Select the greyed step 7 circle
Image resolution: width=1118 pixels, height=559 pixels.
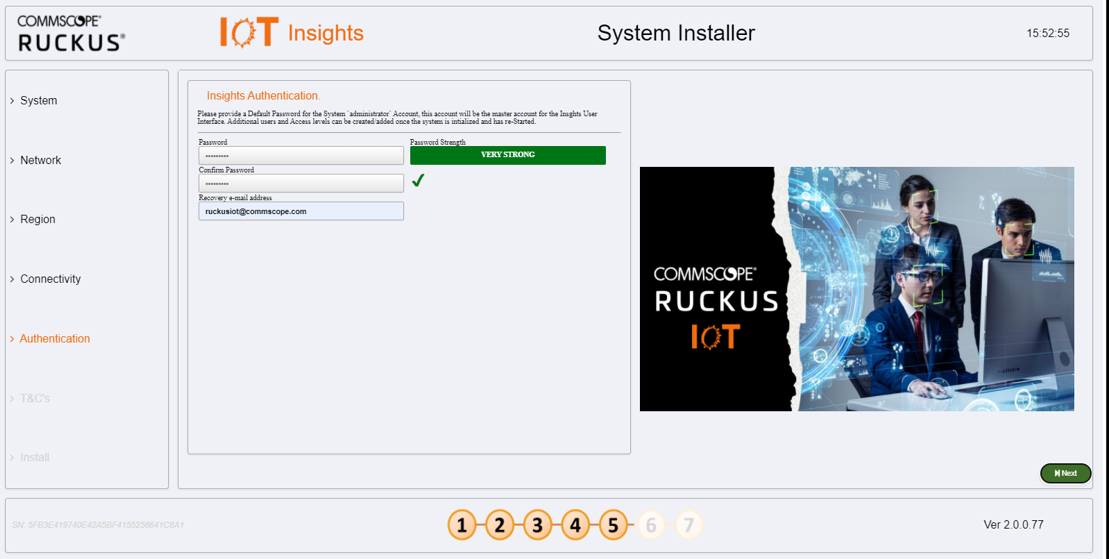pyautogui.click(x=688, y=525)
